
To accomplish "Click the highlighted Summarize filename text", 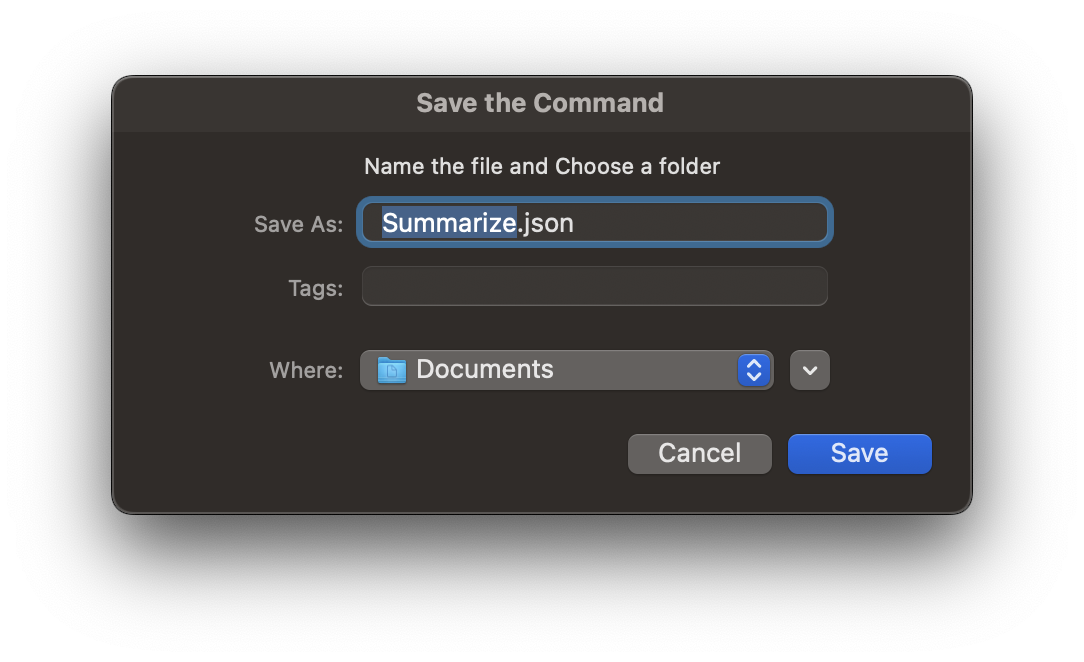I will 448,222.
